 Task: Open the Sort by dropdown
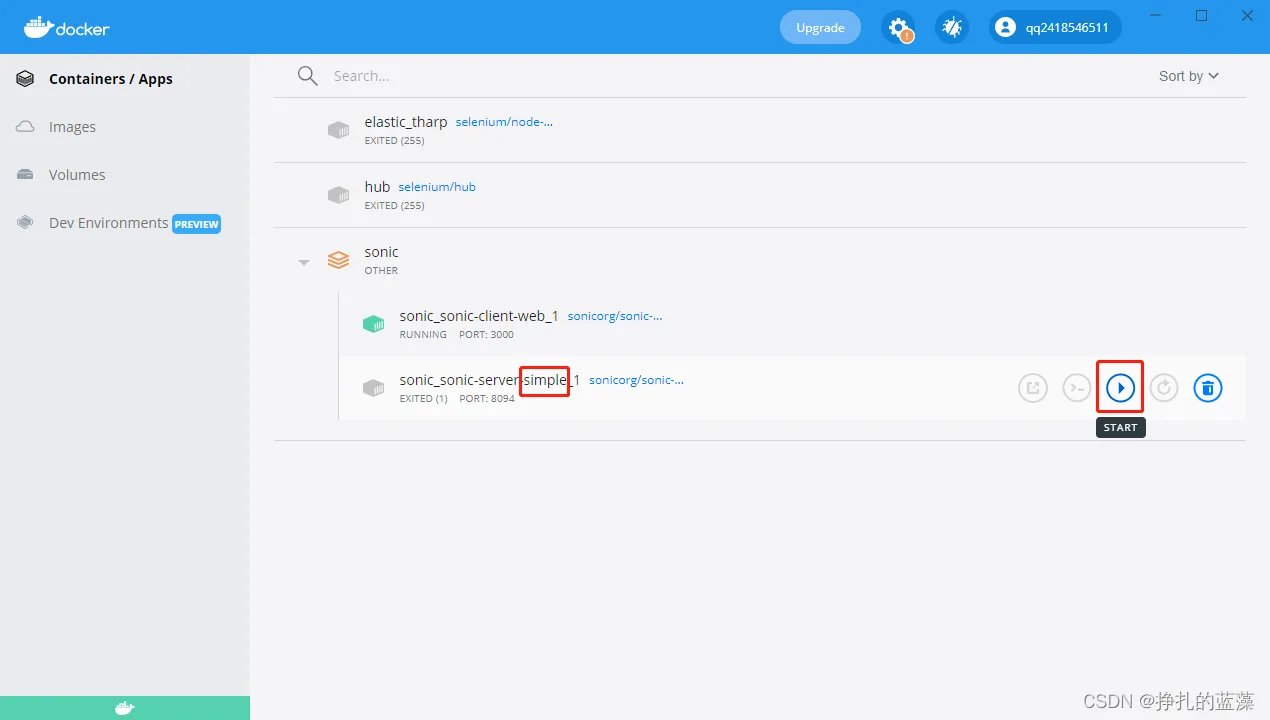(1189, 76)
